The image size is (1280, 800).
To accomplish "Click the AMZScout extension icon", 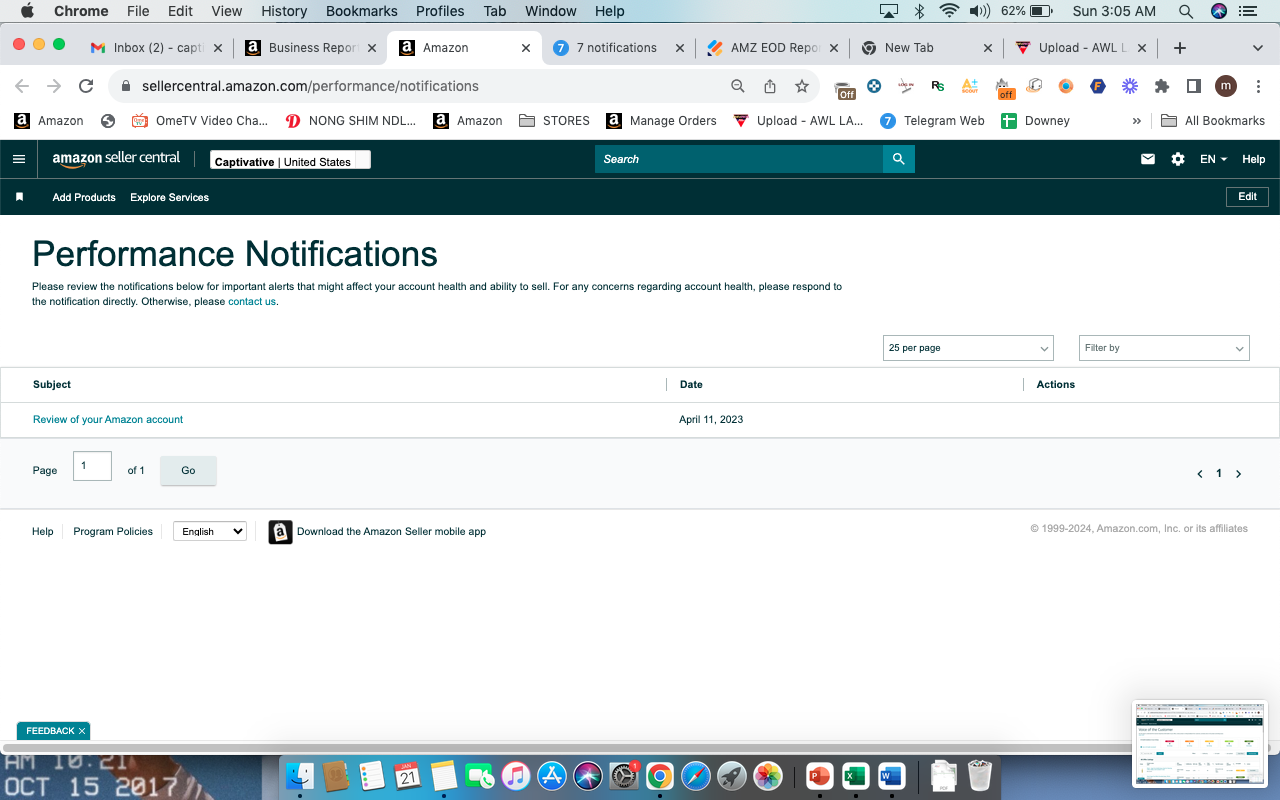I will click(970, 86).
